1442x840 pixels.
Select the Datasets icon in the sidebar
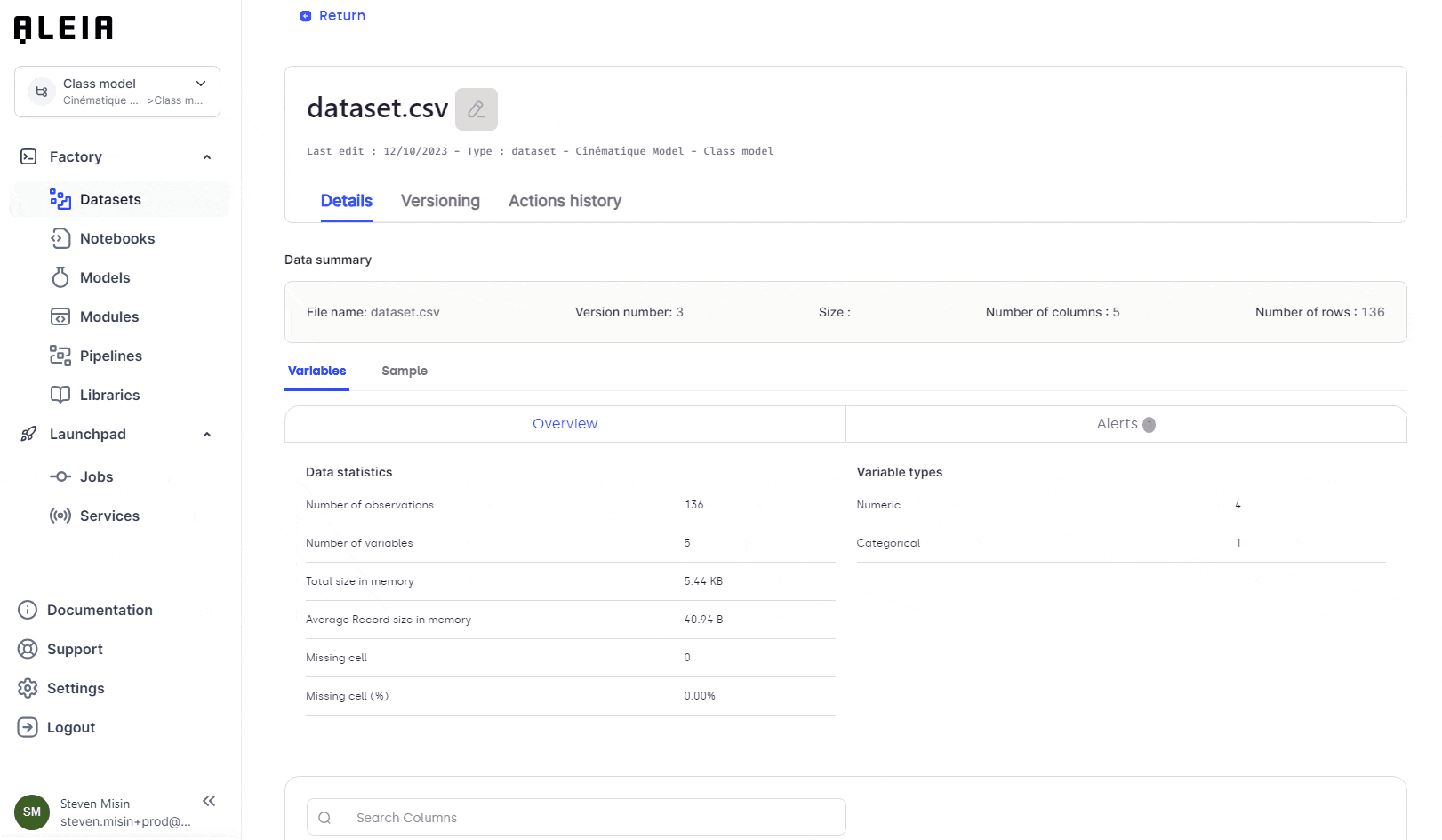(x=60, y=199)
